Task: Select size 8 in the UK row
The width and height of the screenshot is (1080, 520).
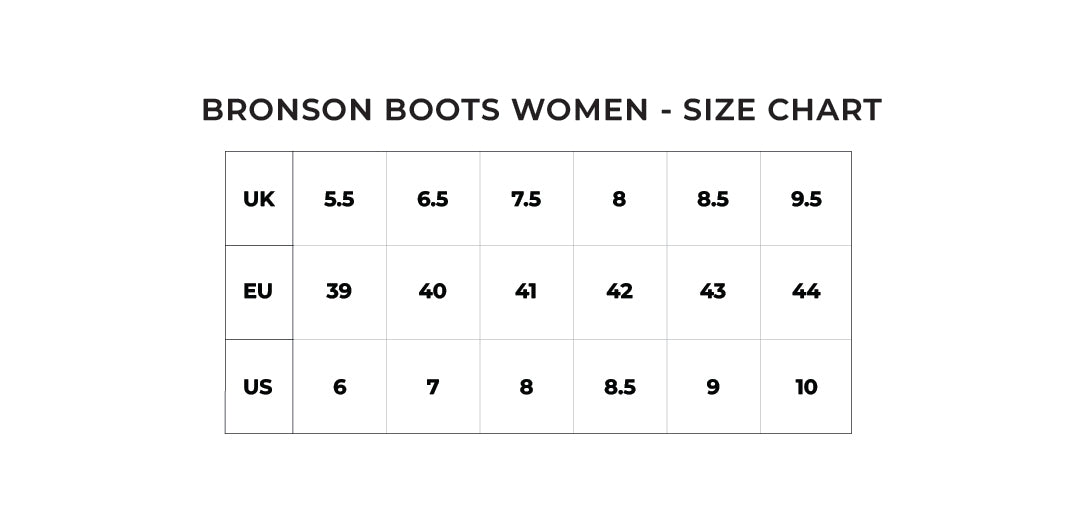Action: click(619, 199)
